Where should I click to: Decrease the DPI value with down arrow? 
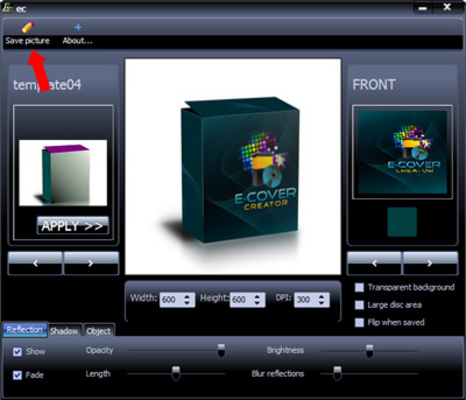(x=321, y=303)
